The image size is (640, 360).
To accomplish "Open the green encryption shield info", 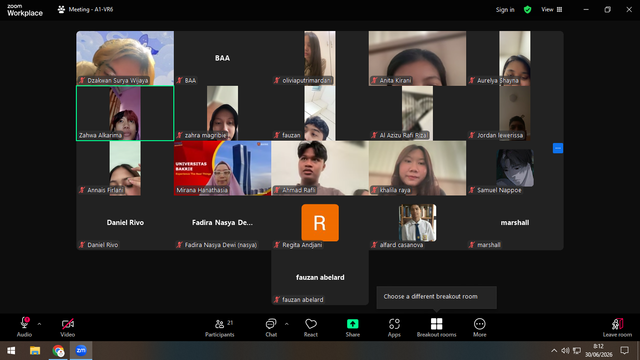I will click(x=527, y=9).
